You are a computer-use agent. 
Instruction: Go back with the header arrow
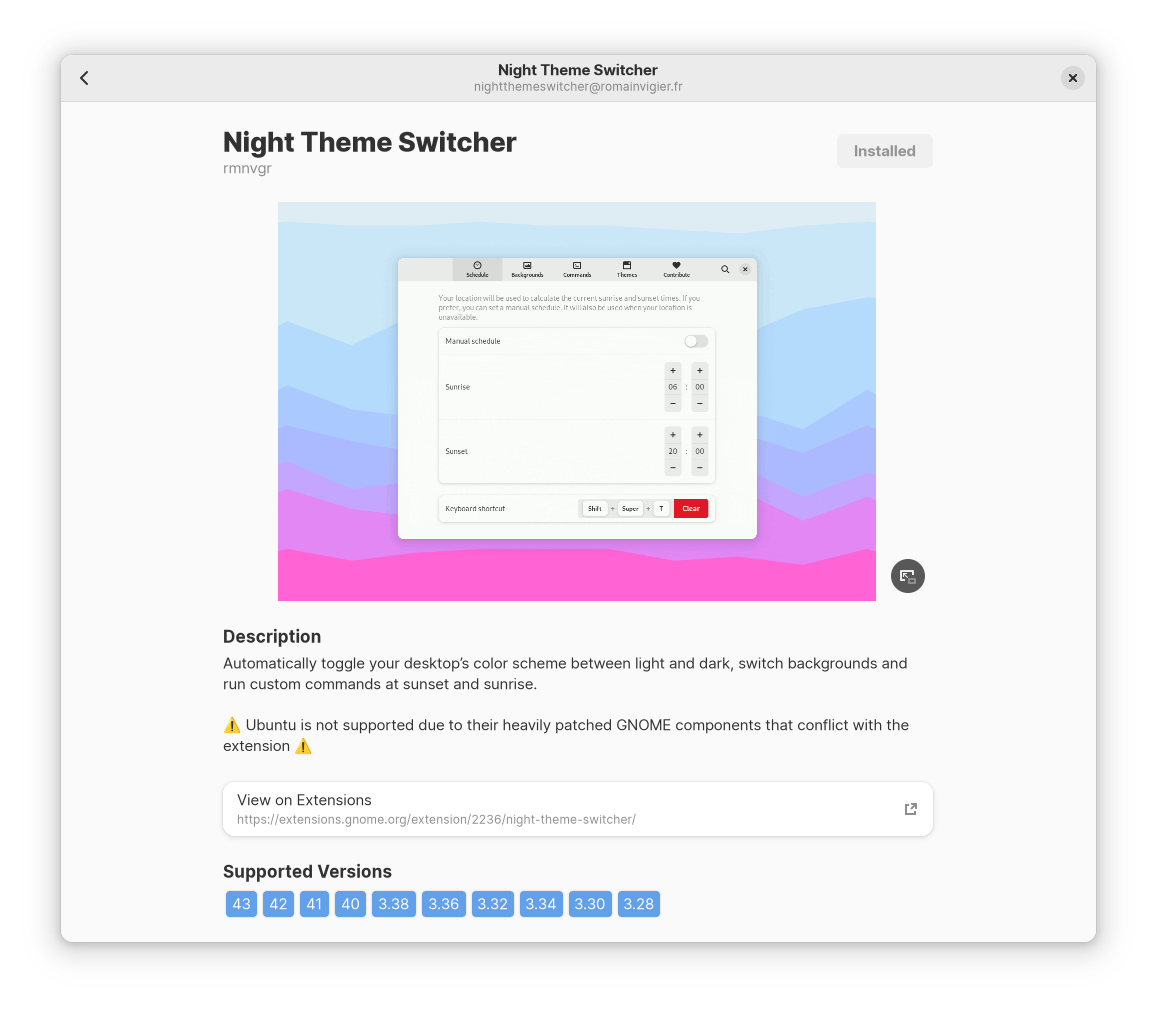pos(84,78)
